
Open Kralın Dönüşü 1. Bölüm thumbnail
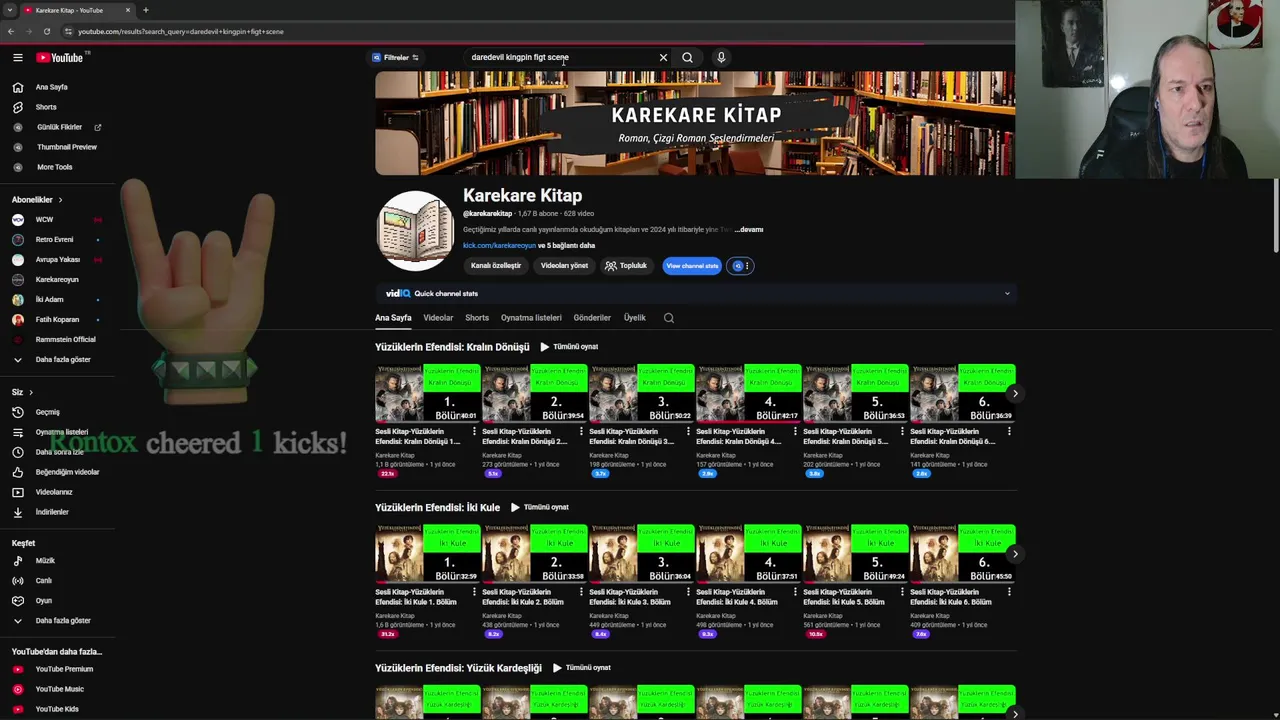[427, 394]
